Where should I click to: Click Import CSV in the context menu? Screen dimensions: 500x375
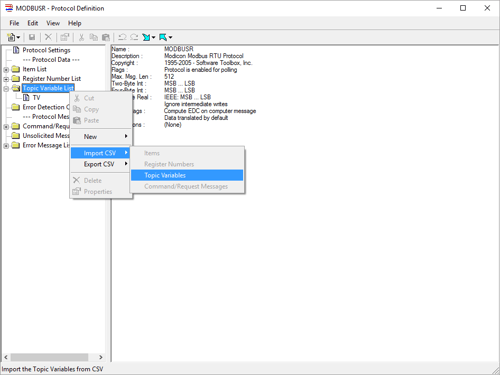tap(101, 153)
